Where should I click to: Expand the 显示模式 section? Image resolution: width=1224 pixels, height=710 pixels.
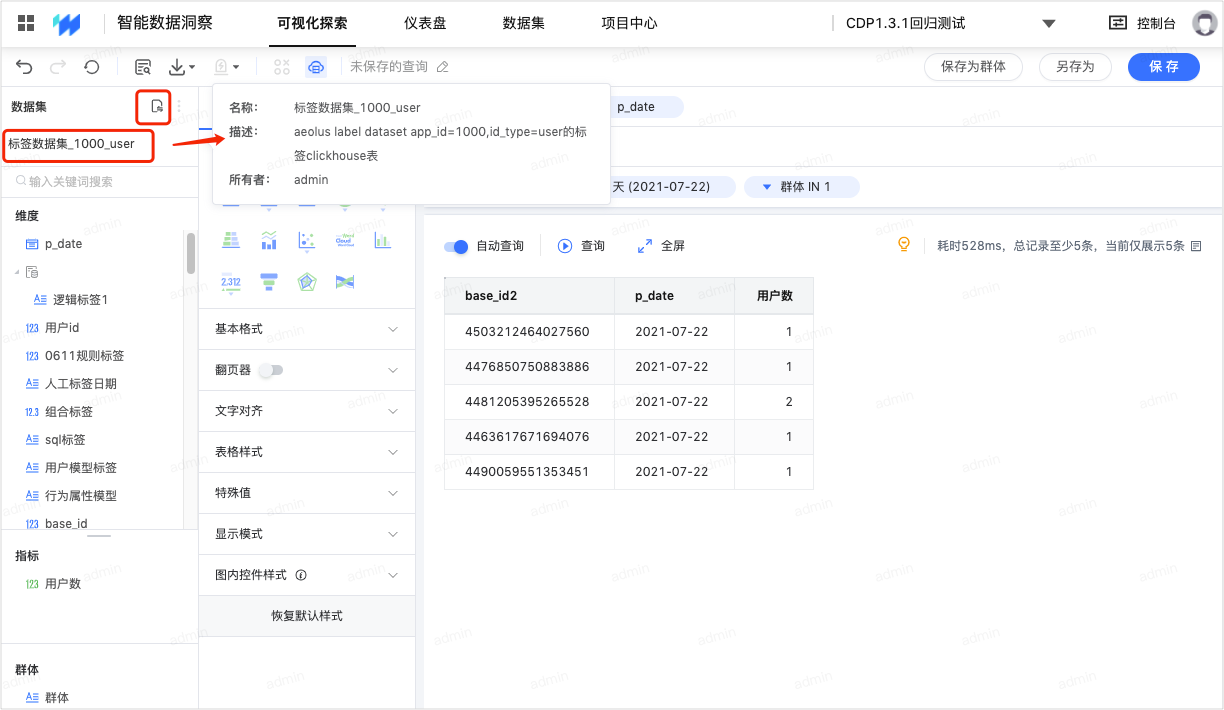[x=307, y=534]
